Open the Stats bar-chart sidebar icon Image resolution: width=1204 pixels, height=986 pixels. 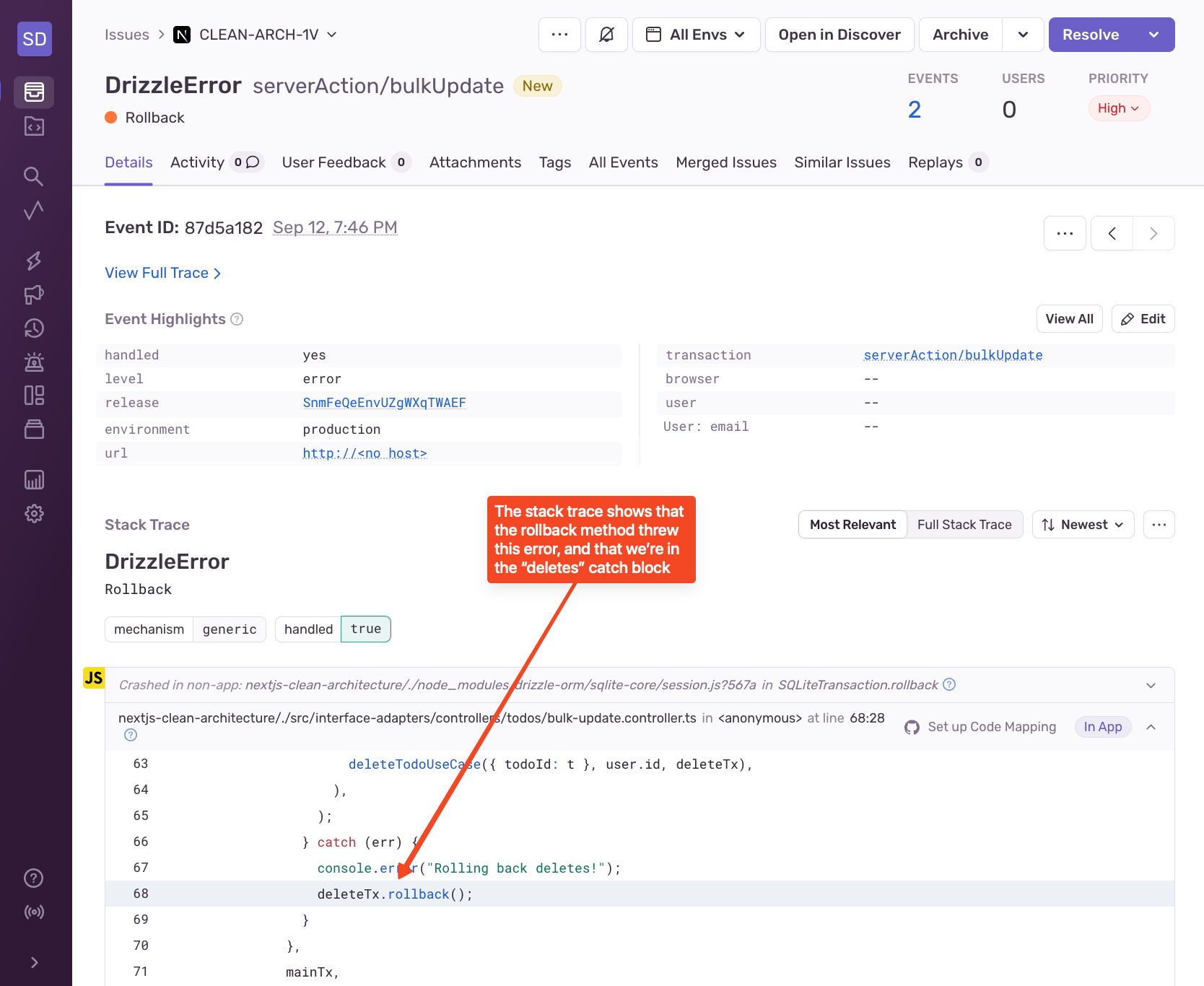click(x=34, y=480)
